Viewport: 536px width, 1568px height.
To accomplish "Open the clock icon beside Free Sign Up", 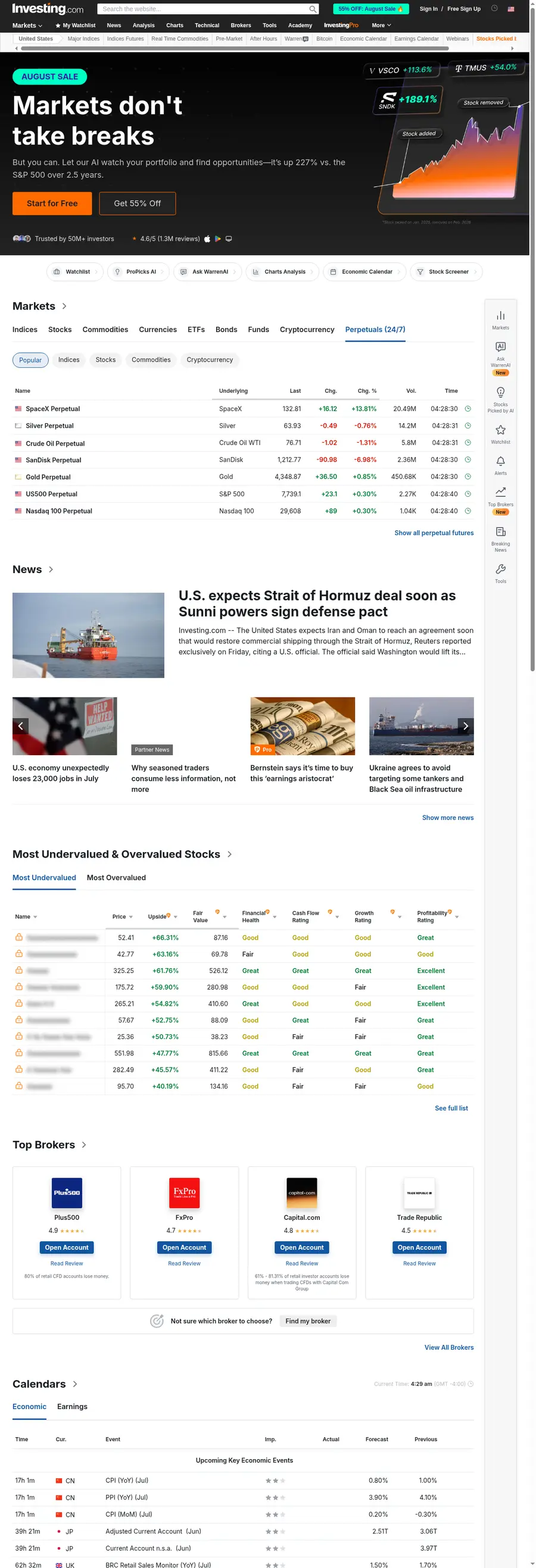I will click(494, 8).
